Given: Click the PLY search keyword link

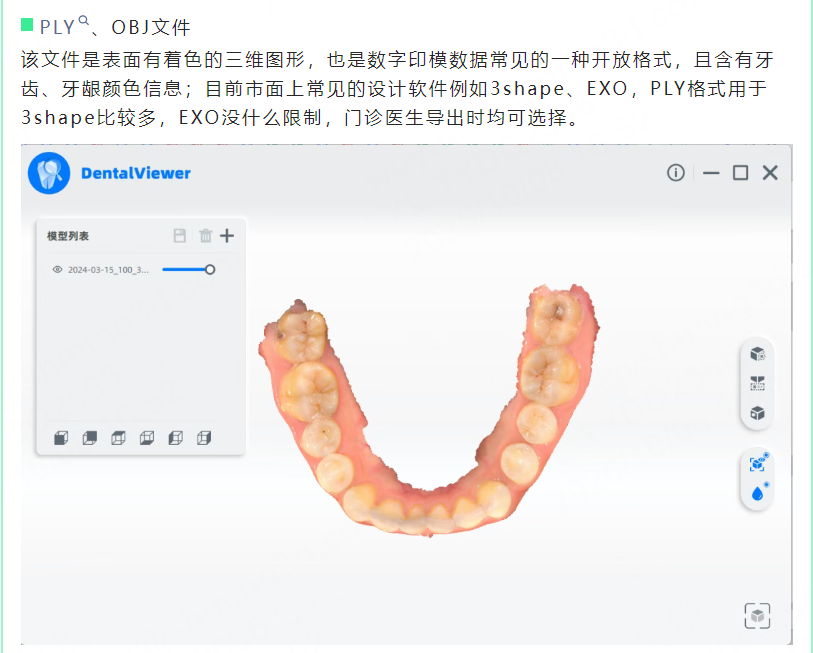Looking at the screenshot, I should (64, 26).
